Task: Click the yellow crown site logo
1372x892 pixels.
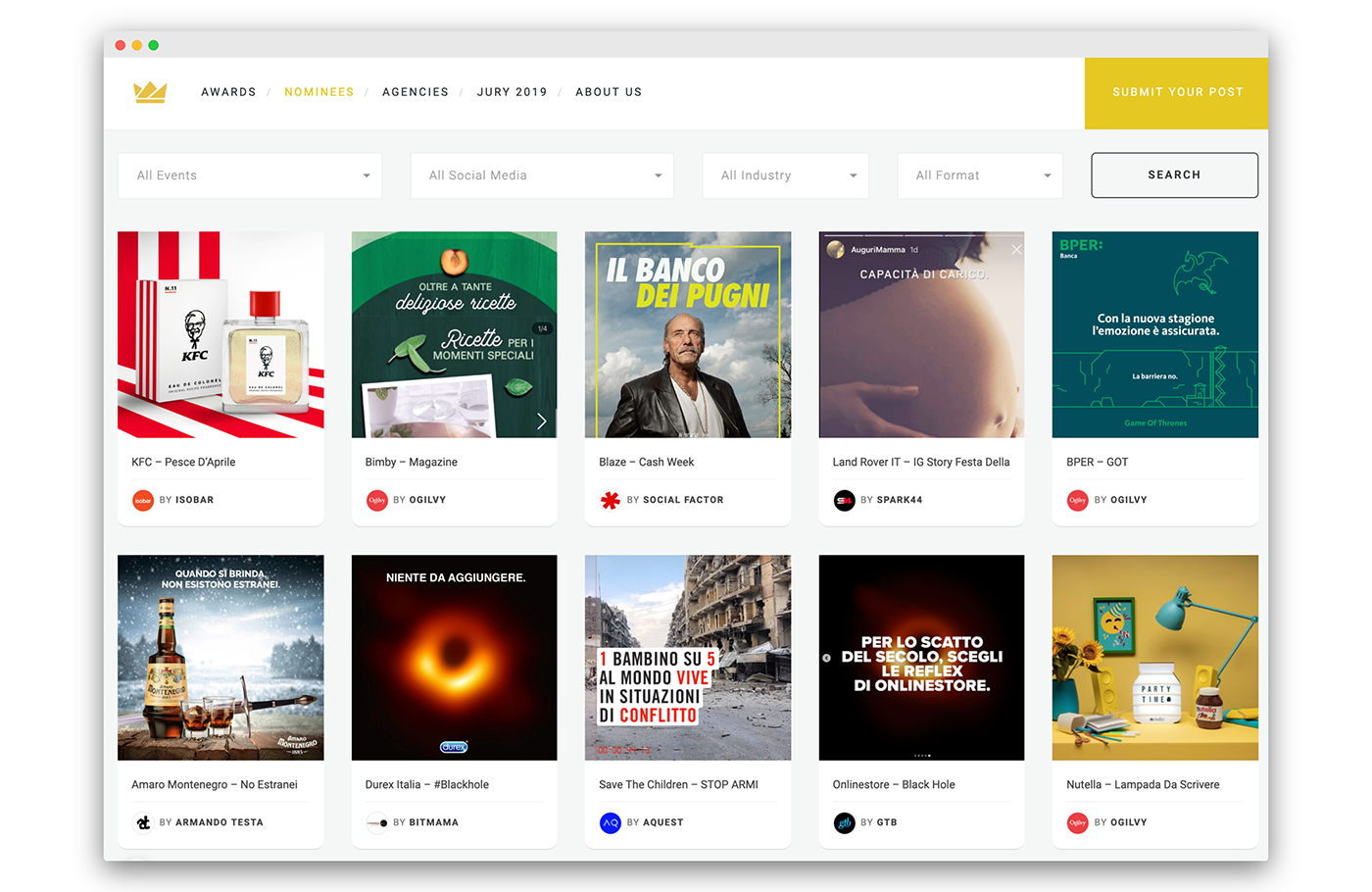Action: point(150,92)
